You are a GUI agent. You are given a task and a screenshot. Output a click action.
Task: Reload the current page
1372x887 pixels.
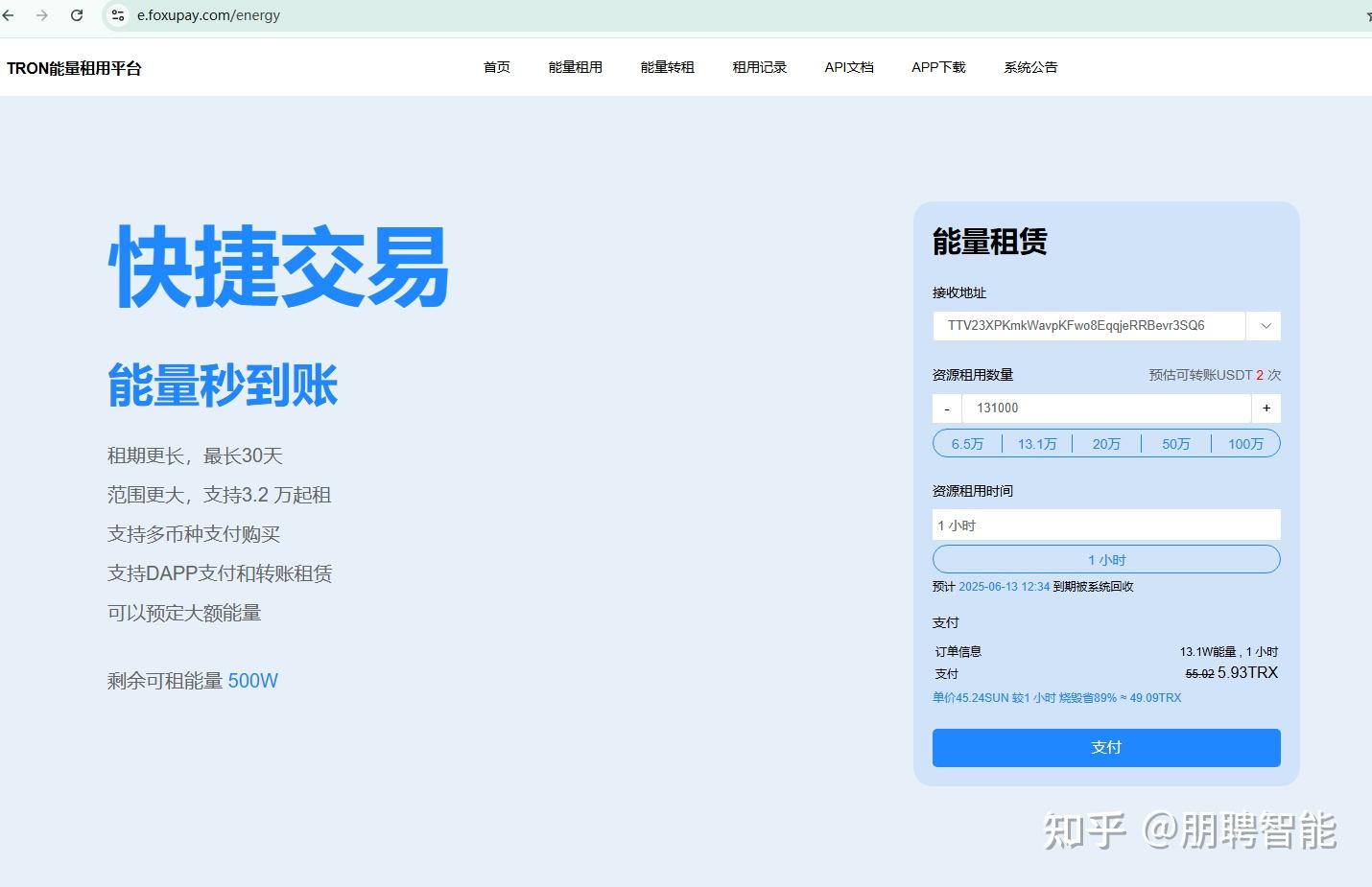click(x=77, y=14)
